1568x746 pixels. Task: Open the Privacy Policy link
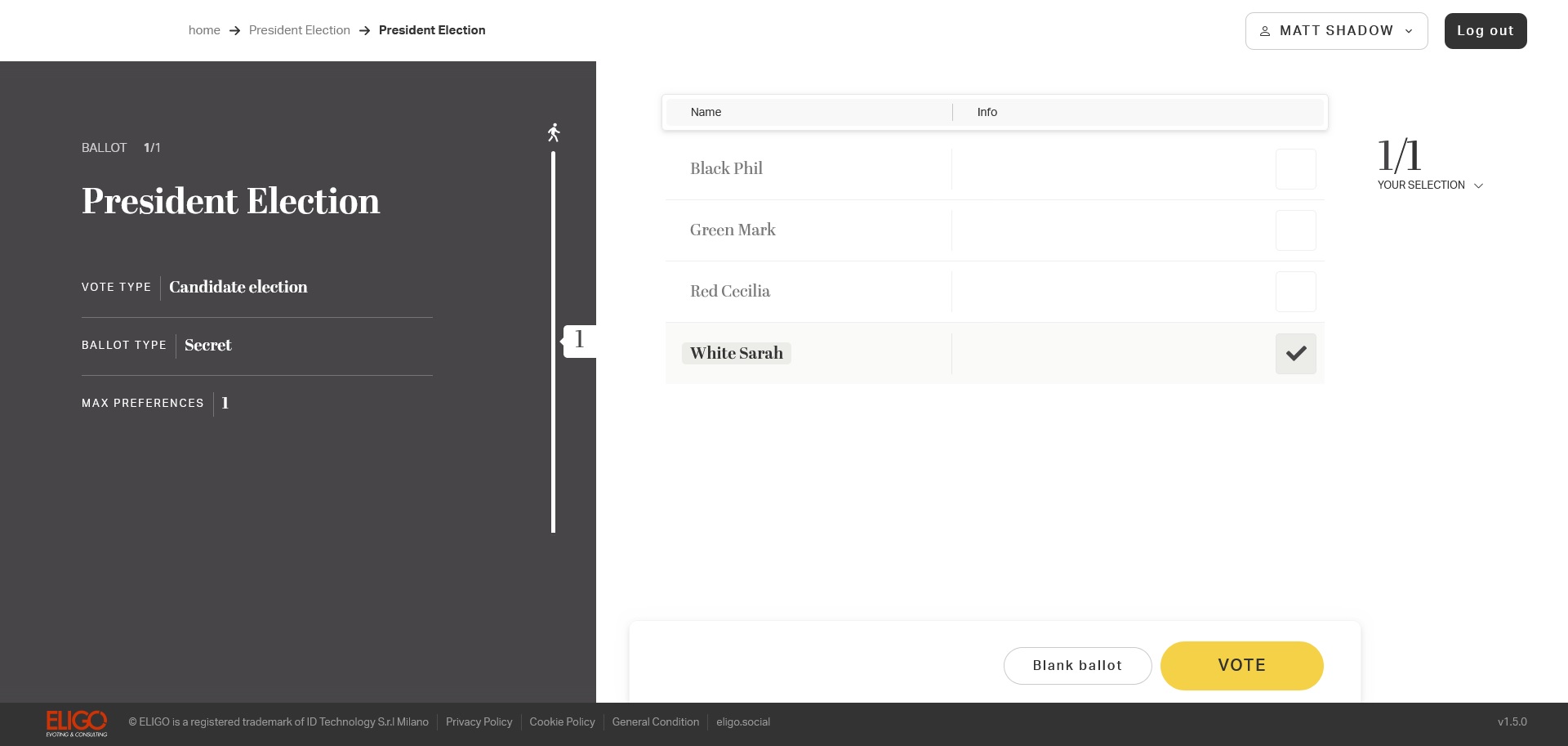coord(479,722)
